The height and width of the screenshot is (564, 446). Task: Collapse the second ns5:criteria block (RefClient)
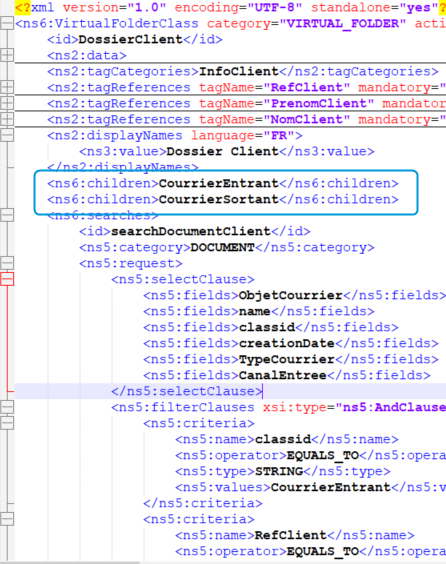tap(7, 519)
